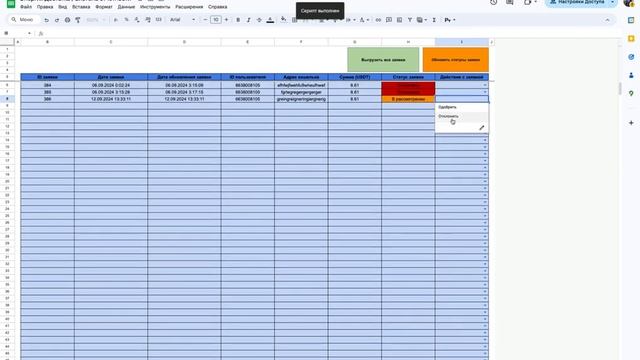Open the filter views dropdown
The height and width of the screenshot is (360, 640).
tap(422, 20)
